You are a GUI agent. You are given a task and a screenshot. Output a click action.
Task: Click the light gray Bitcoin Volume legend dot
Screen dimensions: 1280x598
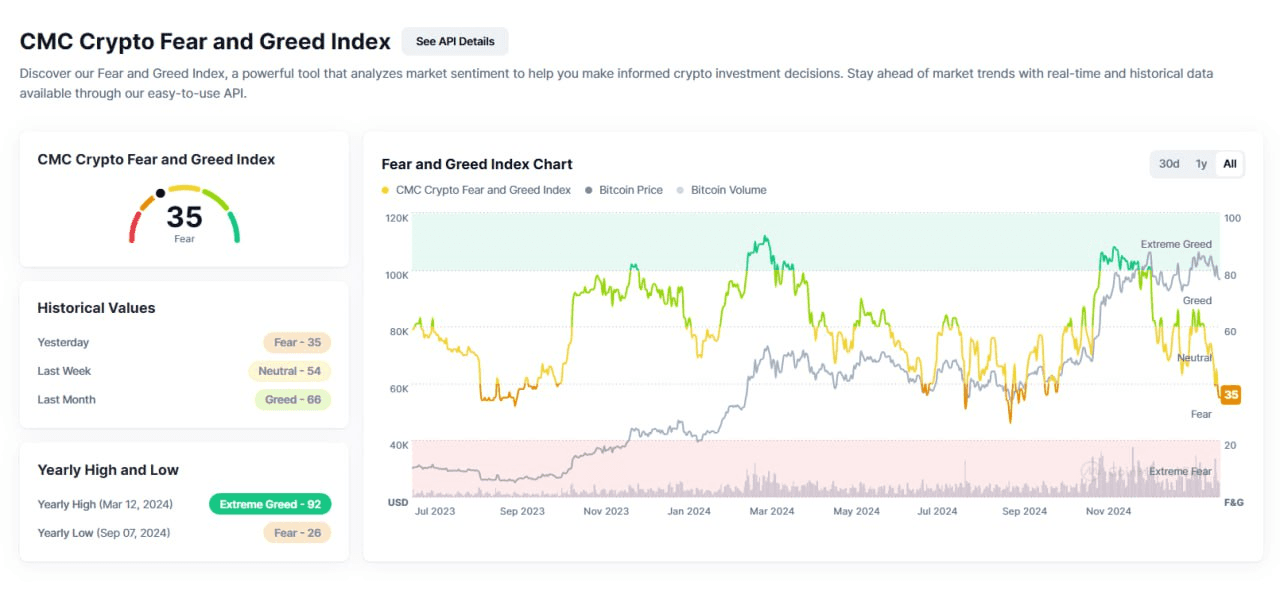pyautogui.click(x=681, y=190)
